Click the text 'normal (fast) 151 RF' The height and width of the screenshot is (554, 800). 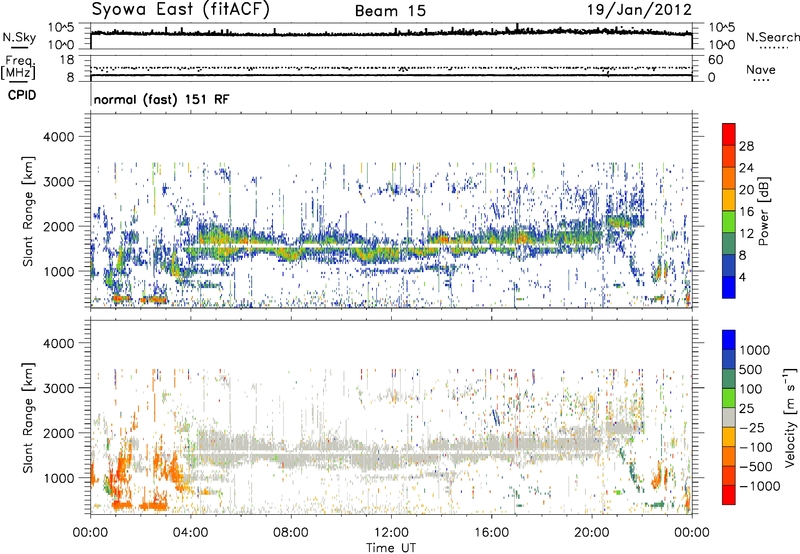tap(161, 99)
